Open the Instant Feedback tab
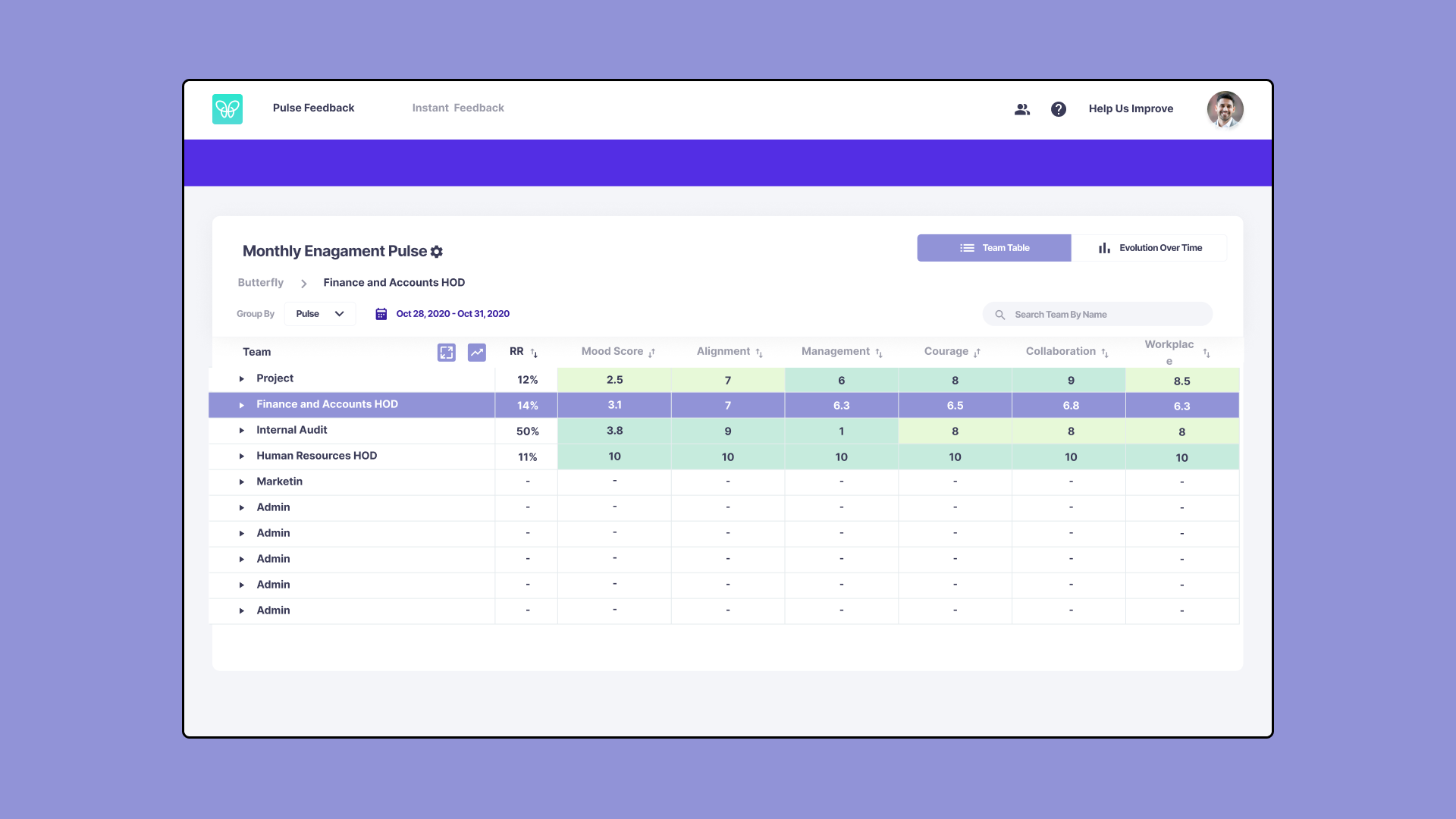Screen dimensions: 1456x819 click(x=457, y=108)
